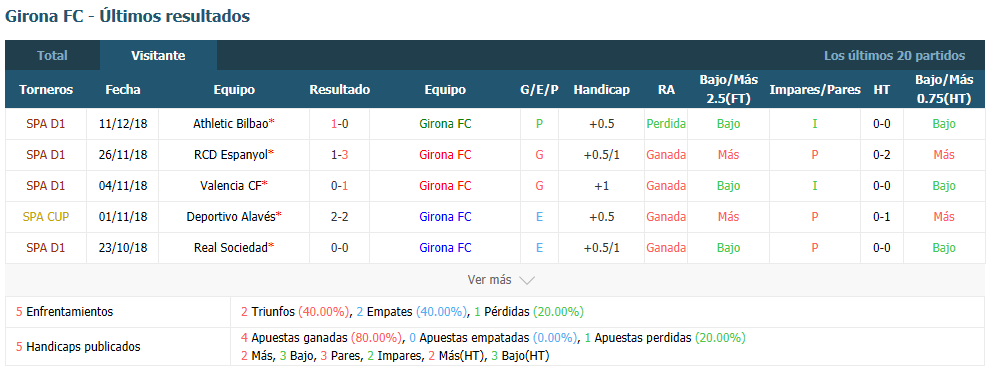This screenshot has height=369, width=989.
Task: Click the SPA CUP tournament label
Action: (46, 216)
